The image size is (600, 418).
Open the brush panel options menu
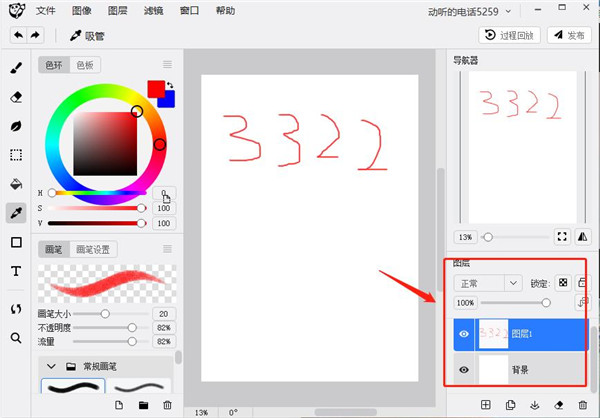[x=167, y=249]
